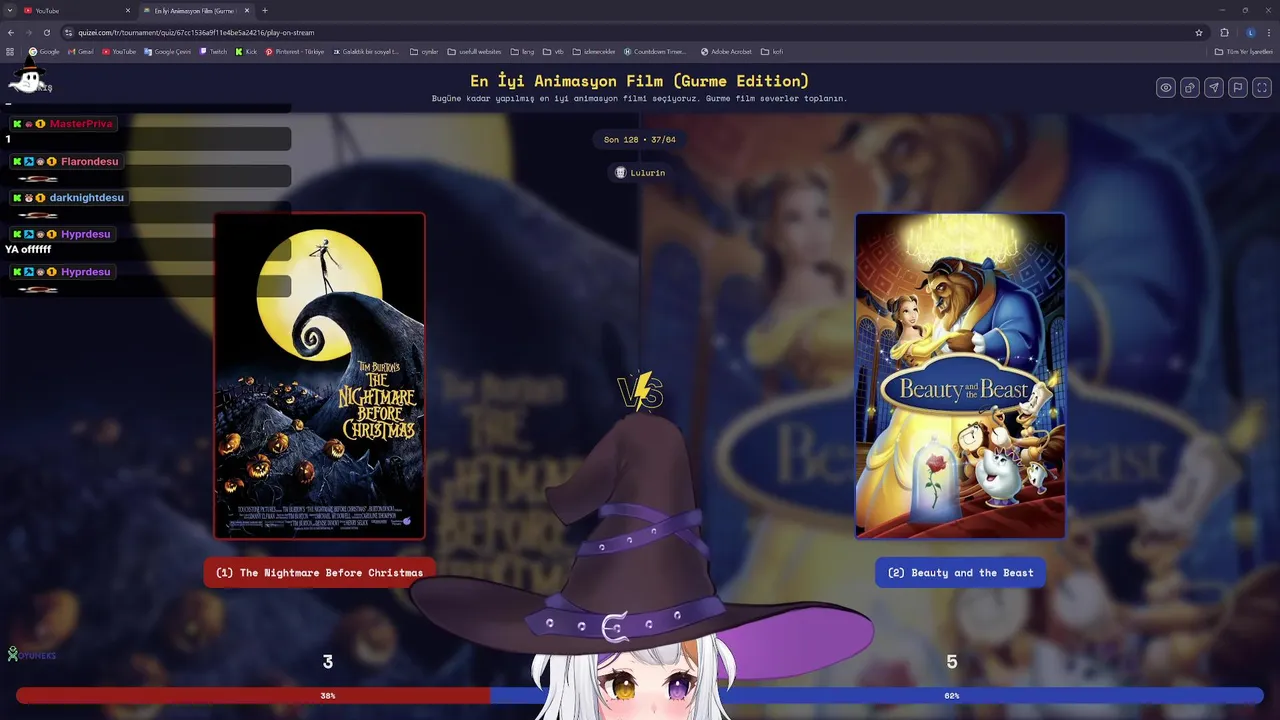Close the YouTube tab
Image resolution: width=1280 pixels, height=720 pixels.
128,10
